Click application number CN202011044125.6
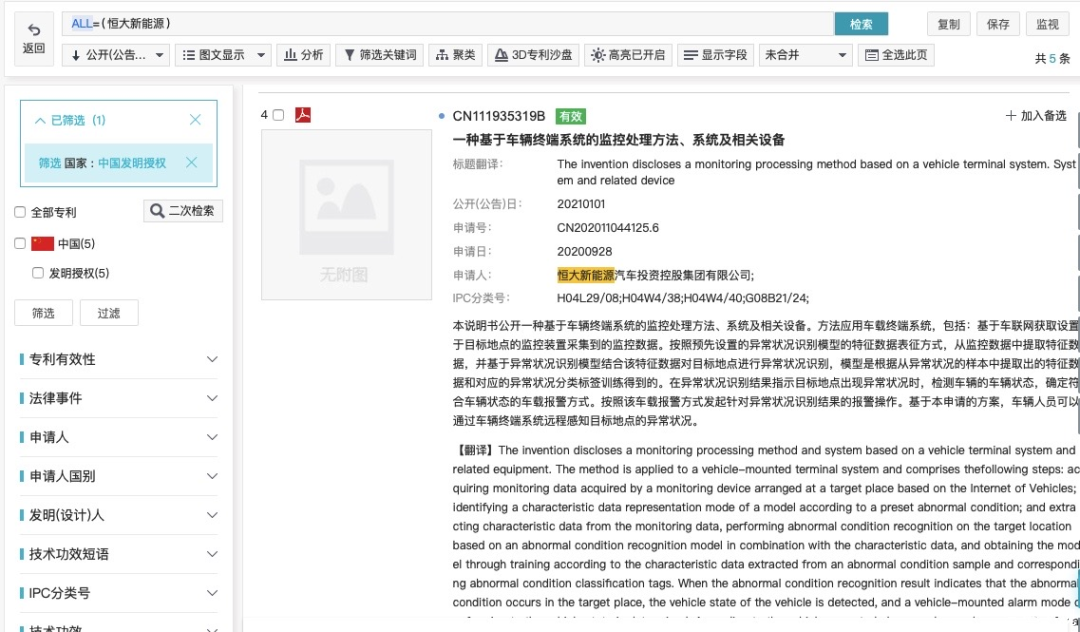 point(608,228)
